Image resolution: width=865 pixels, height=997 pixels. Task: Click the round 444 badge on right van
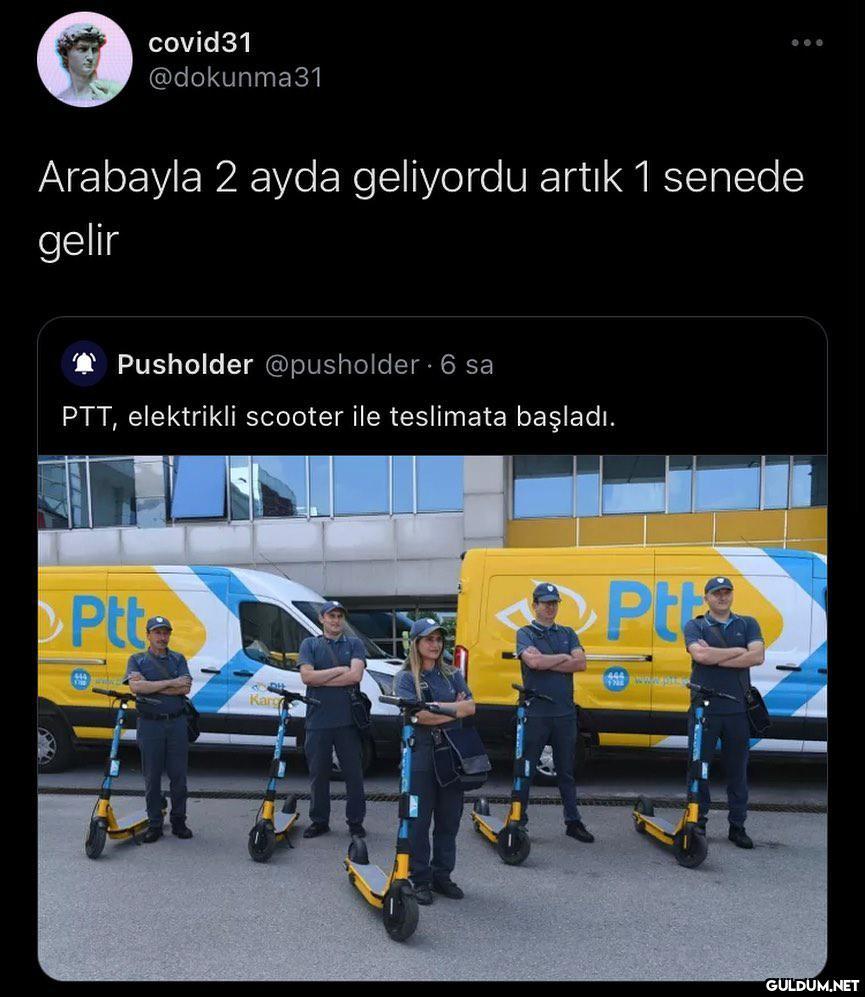click(x=616, y=678)
